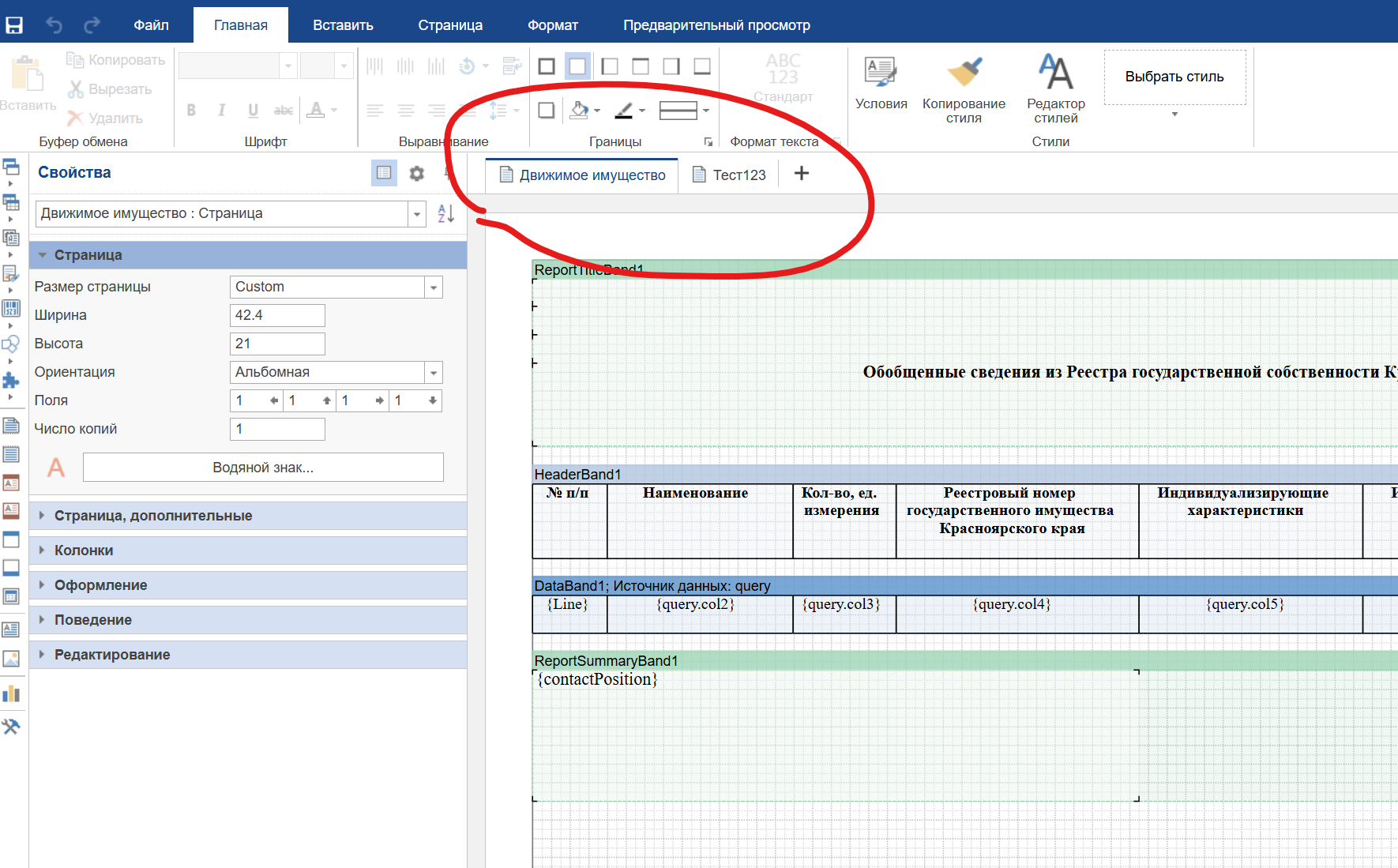Open the puzzle-piece add-ons category
Viewport: 1398px width, 868px height.
point(11,381)
